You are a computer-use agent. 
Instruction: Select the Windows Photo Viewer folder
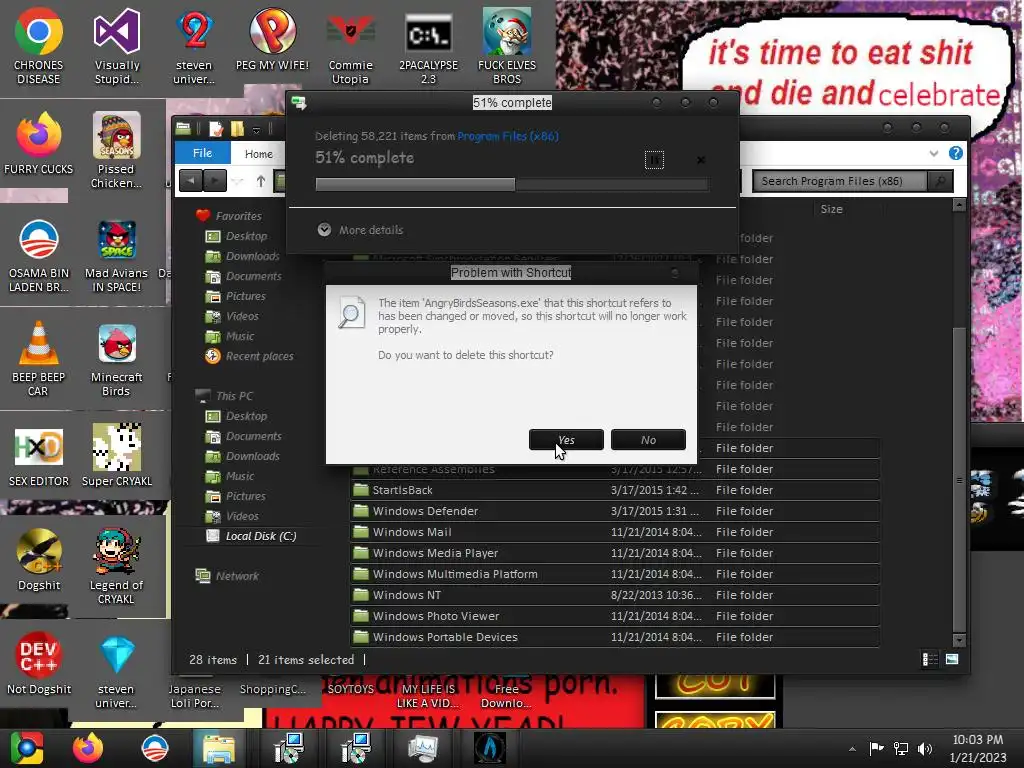click(x=615, y=616)
